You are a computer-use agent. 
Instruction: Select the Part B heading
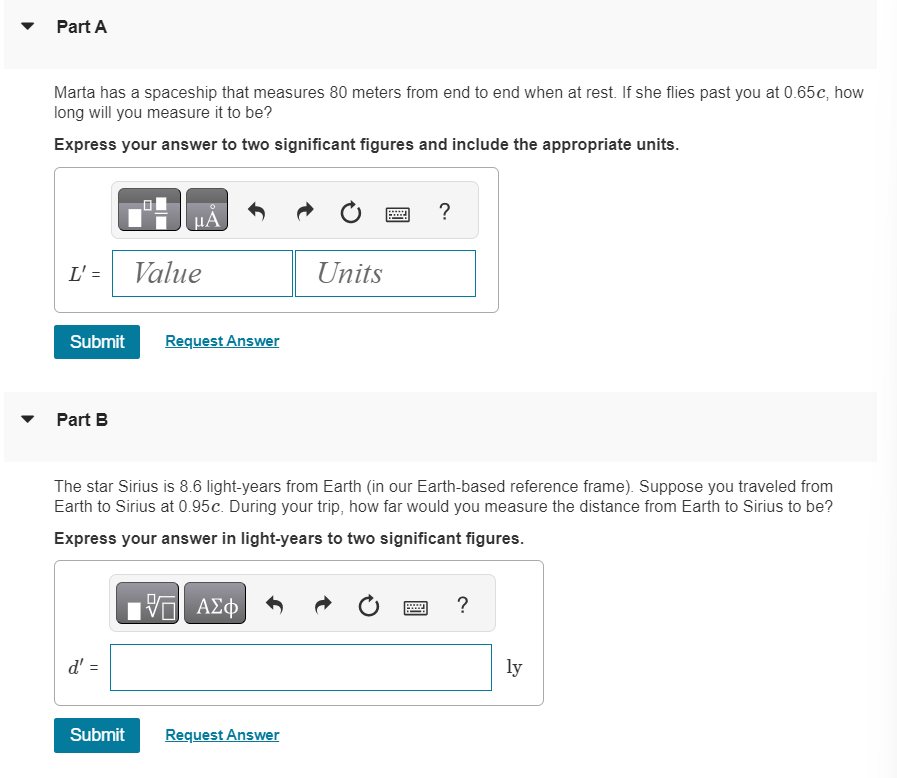point(79,420)
